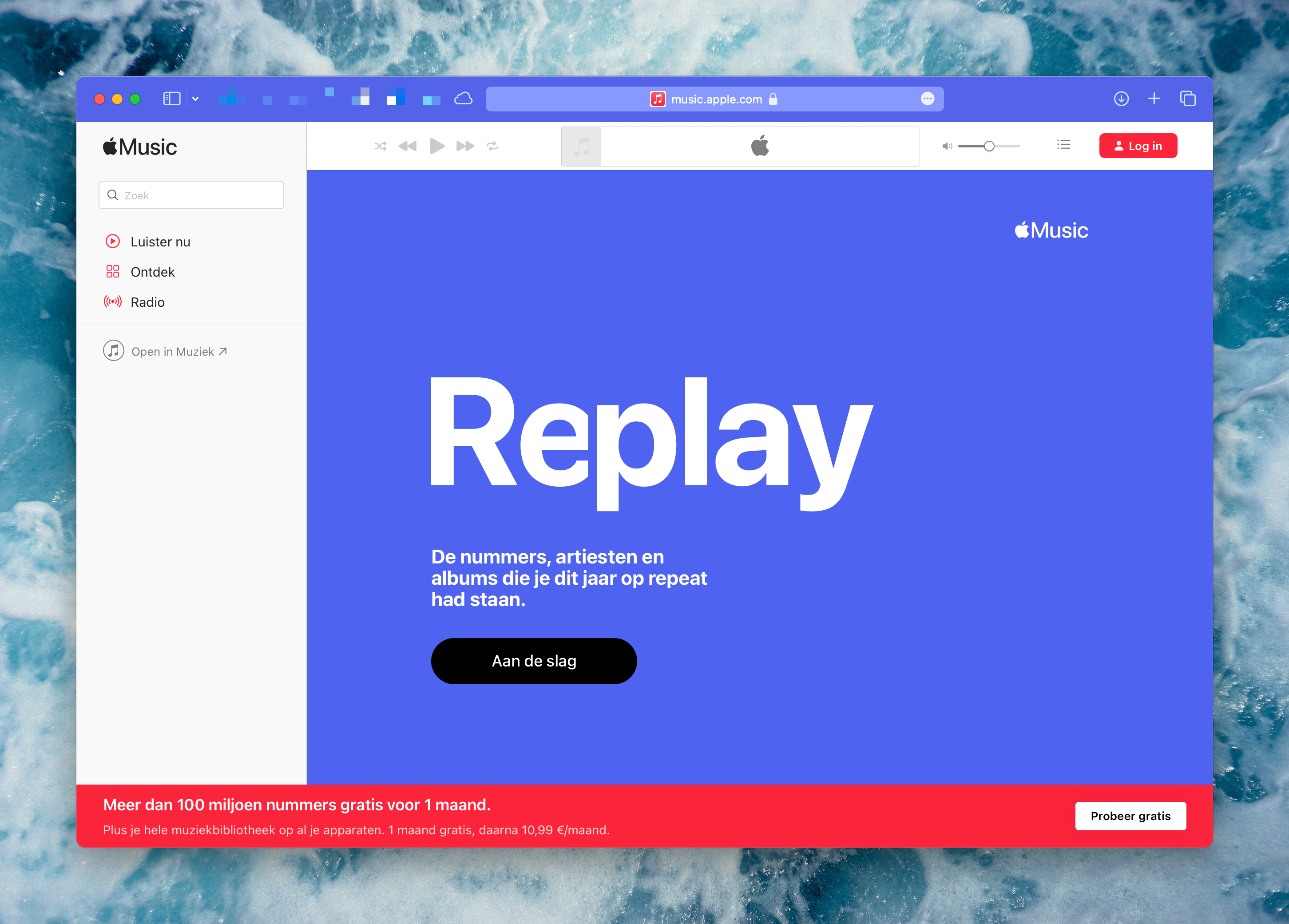Open Safari downloads via the arrow icon
The width and height of the screenshot is (1289, 924).
pyautogui.click(x=1121, y=98)
